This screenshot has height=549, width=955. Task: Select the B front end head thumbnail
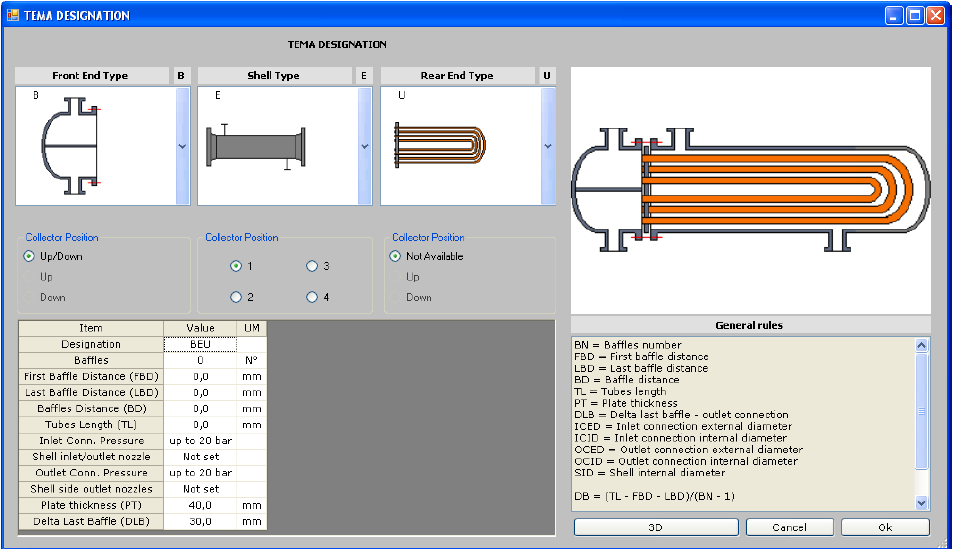70,146
